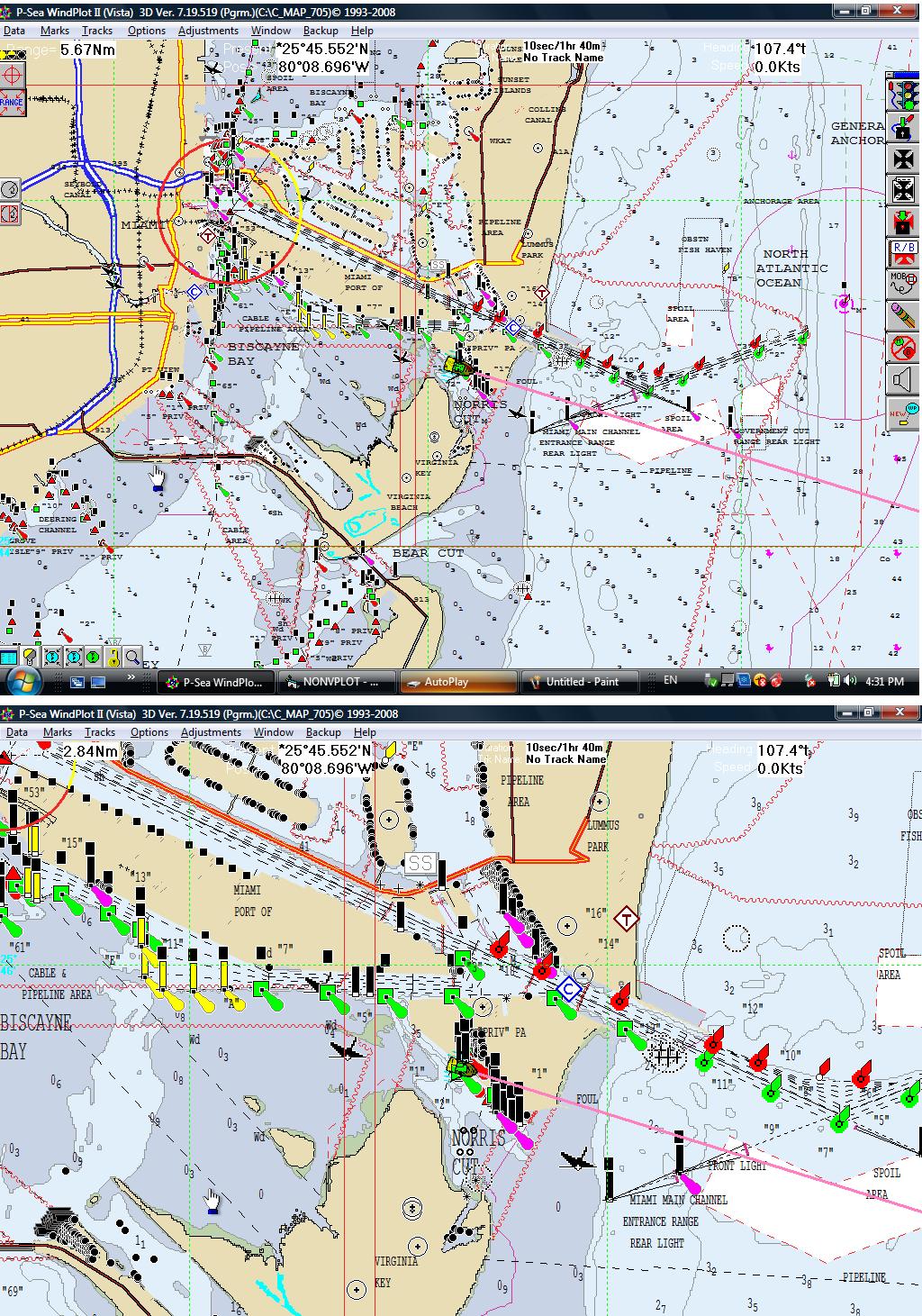Screen dimensions: 922x1316
Task: Click the RANGE zoom button
Action: pyautogui.click(x=13, y=102)
